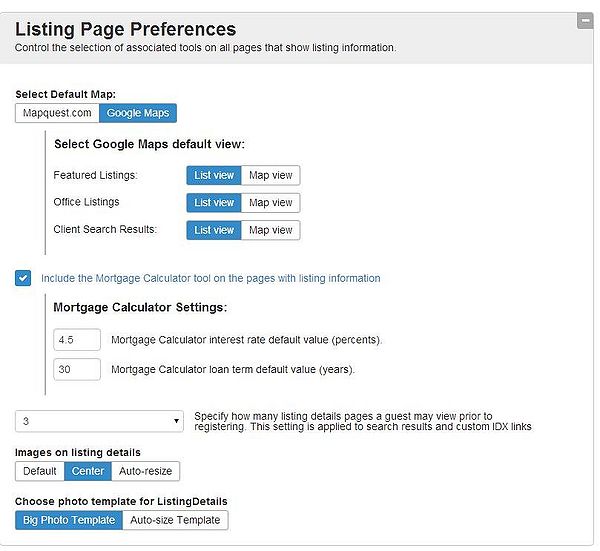Set Office Listings to Map view
600x551 pixels.
(271, 202)
